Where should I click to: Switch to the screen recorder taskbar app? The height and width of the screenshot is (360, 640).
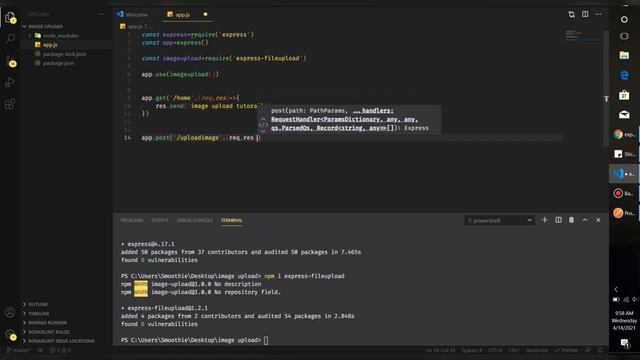coord(624,193)
